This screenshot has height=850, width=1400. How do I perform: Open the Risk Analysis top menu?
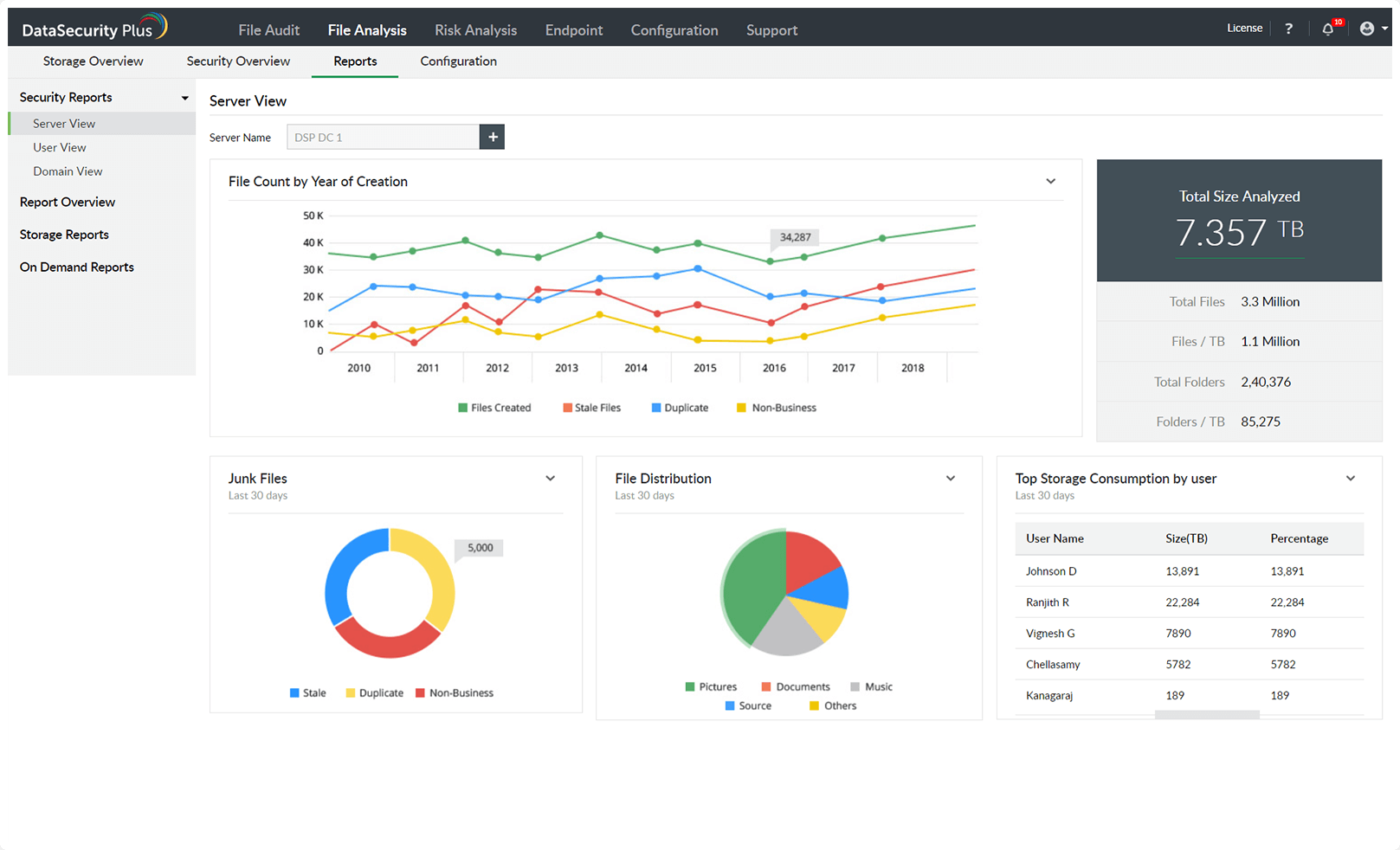tap(475, 30)
